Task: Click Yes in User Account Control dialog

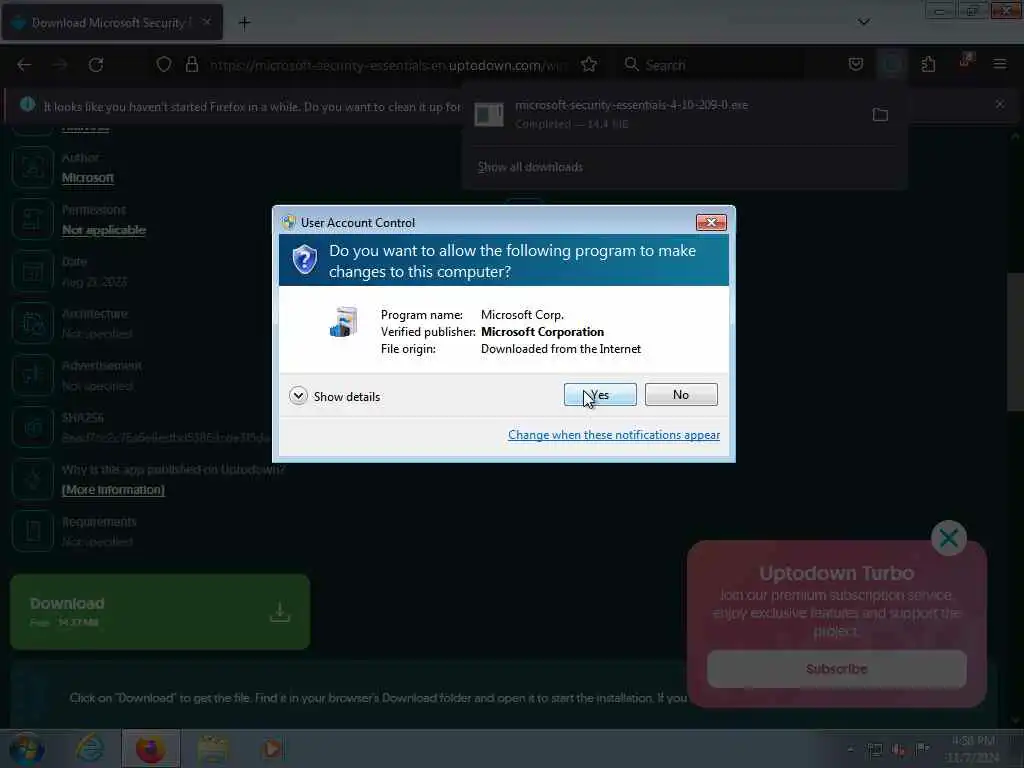Action: 600,394
